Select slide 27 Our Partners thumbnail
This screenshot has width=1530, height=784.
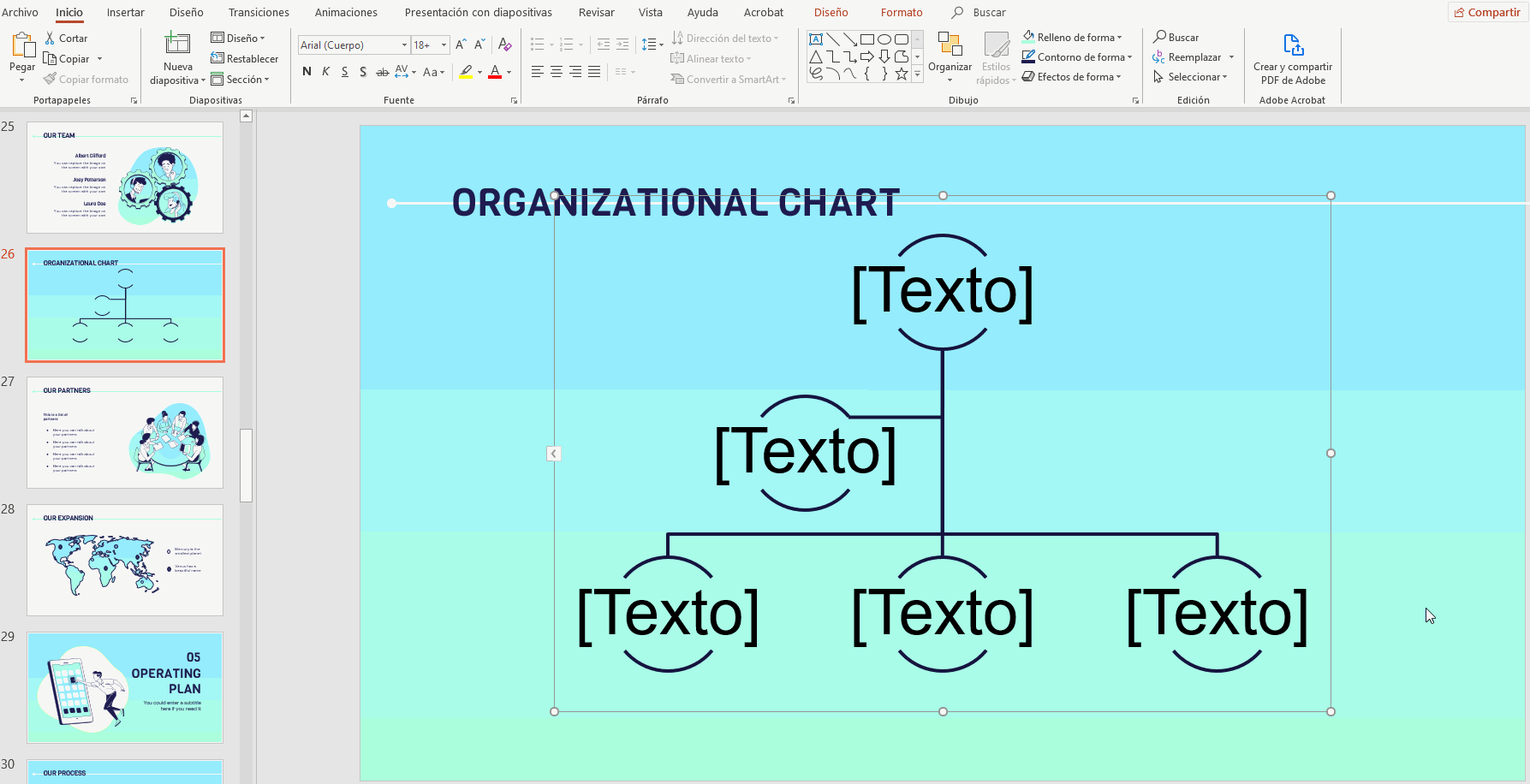pyautogui.click(x=125, y=432)
